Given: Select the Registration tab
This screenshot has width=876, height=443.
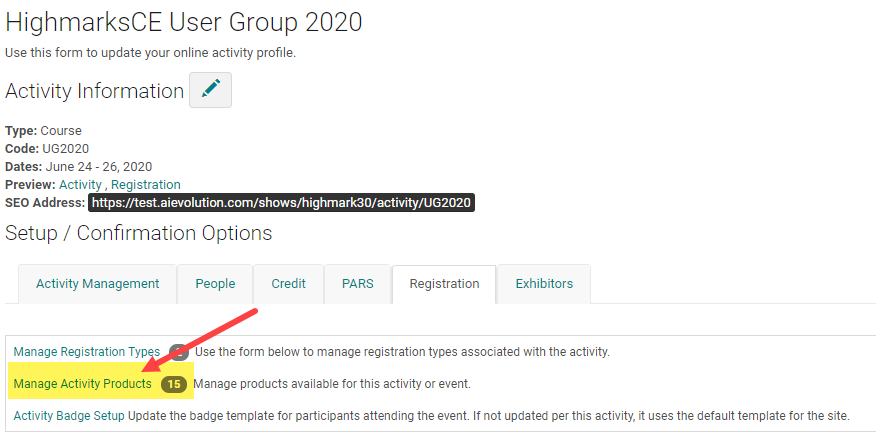Looking at the screenshot, I should (444, 284).
